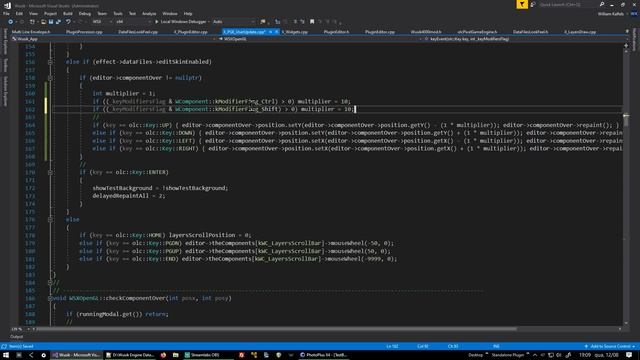Collapse the checkComponentOver function at line 186

coord(50,298)
